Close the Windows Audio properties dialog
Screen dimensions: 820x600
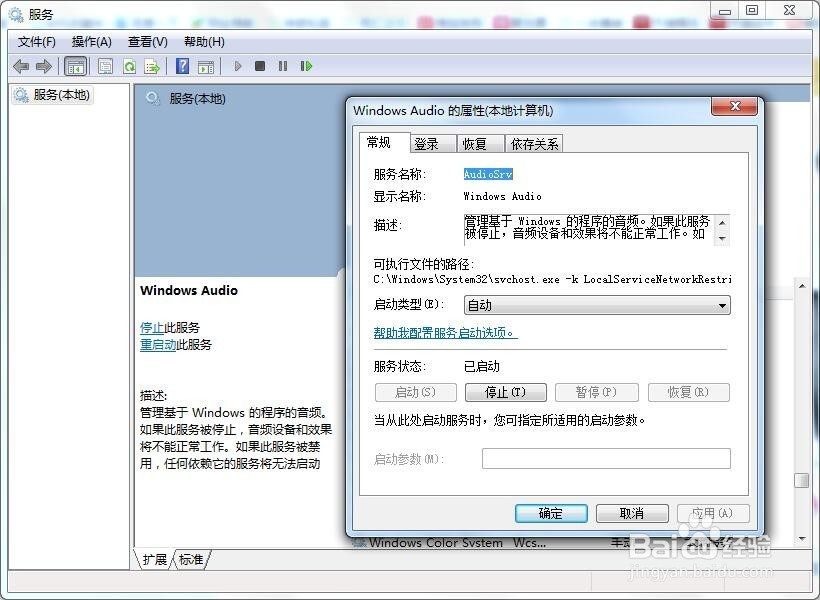click(x=734, y=106)
